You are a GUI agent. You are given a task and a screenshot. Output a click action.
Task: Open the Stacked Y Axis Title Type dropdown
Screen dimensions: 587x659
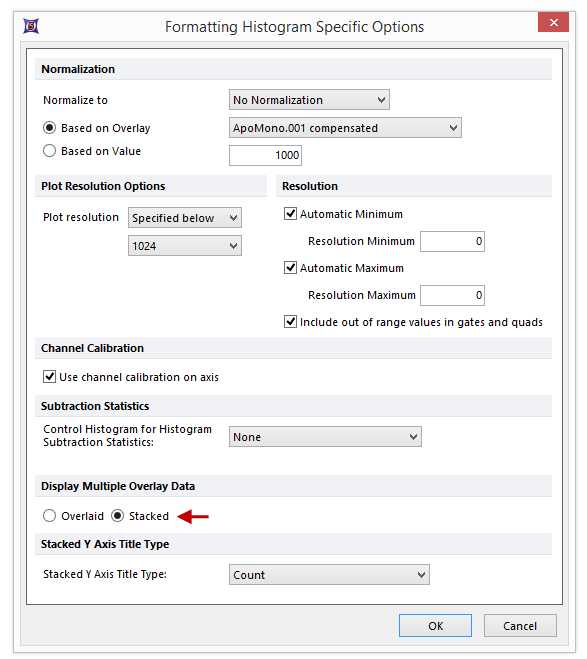329,575
